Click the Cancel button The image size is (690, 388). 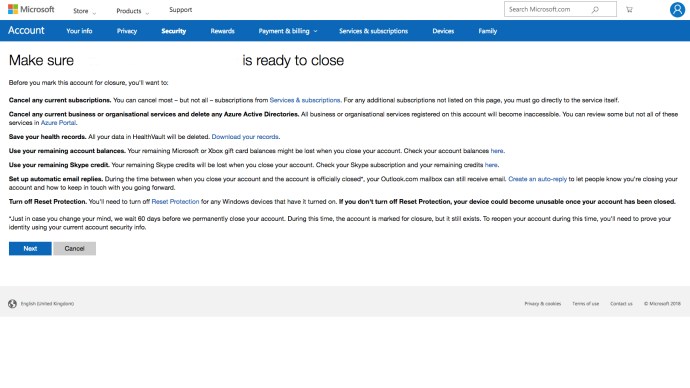click(x=74, y=249)
